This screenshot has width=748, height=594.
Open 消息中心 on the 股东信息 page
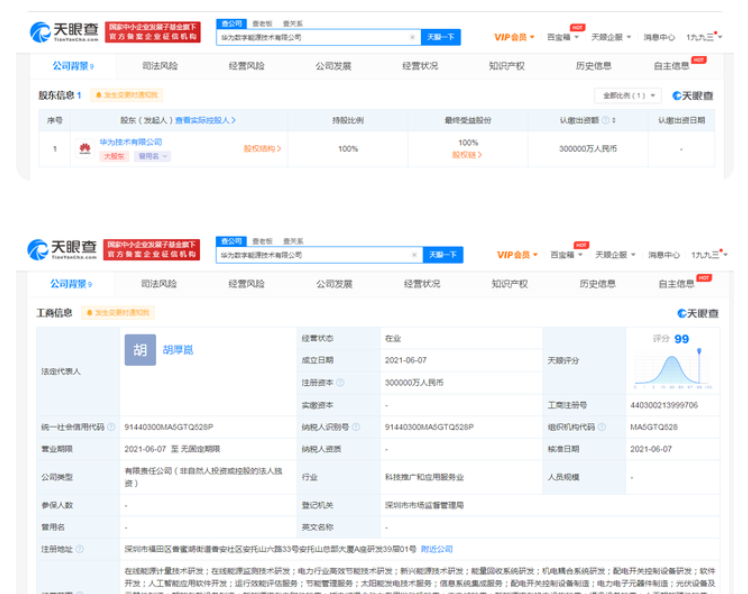(659, 37)
